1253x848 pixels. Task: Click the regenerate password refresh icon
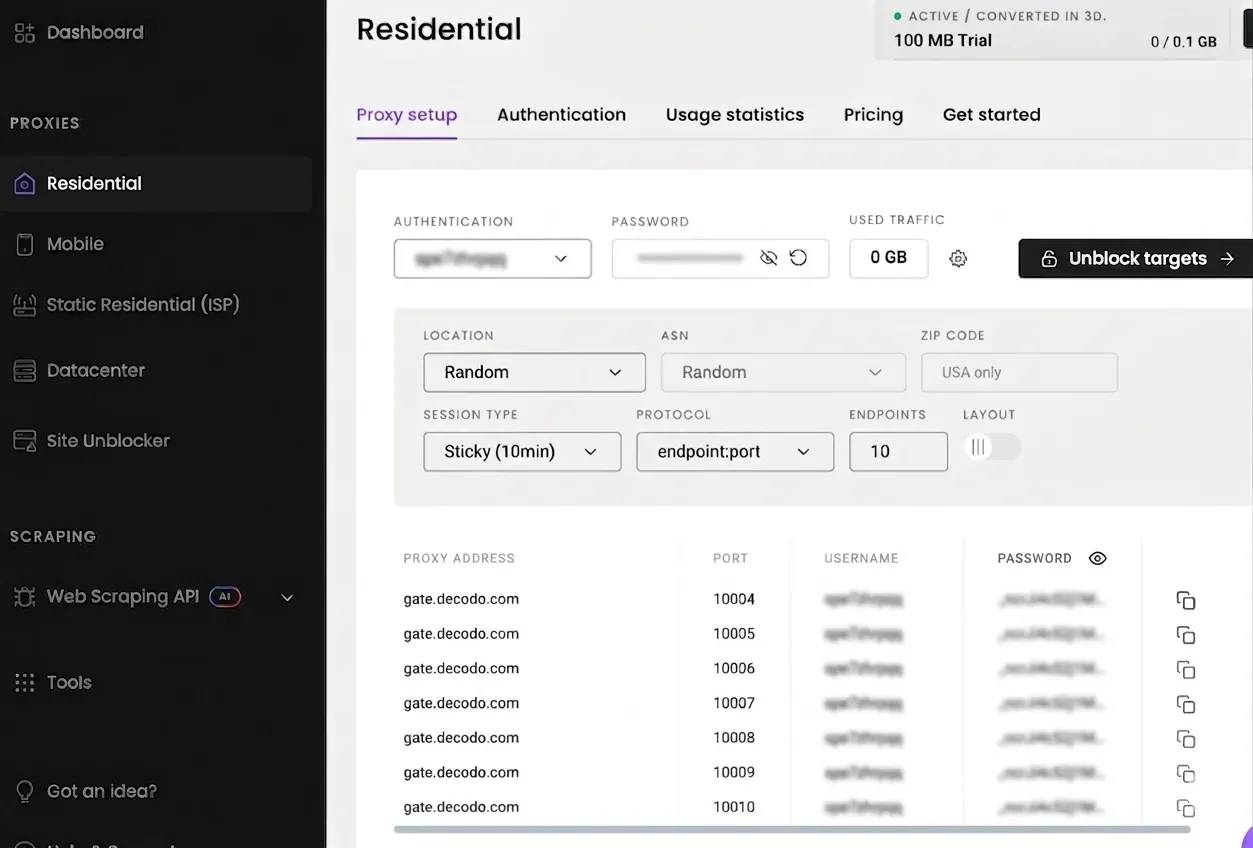point(798,258)
